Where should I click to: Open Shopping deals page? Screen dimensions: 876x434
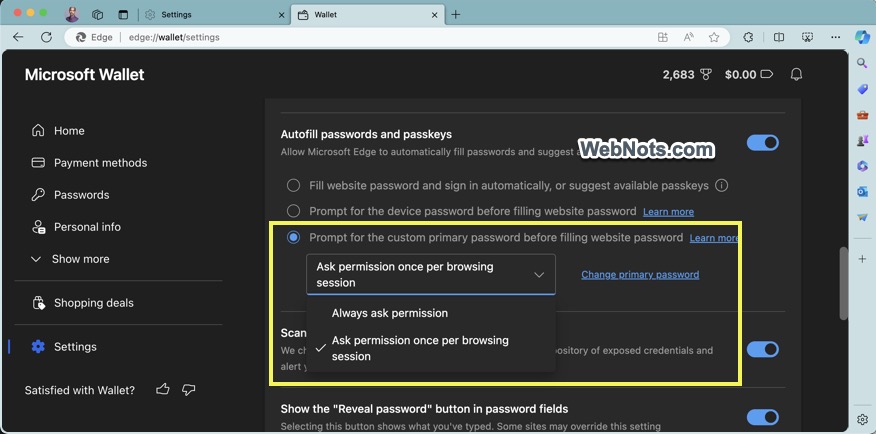tap(93, 303)
